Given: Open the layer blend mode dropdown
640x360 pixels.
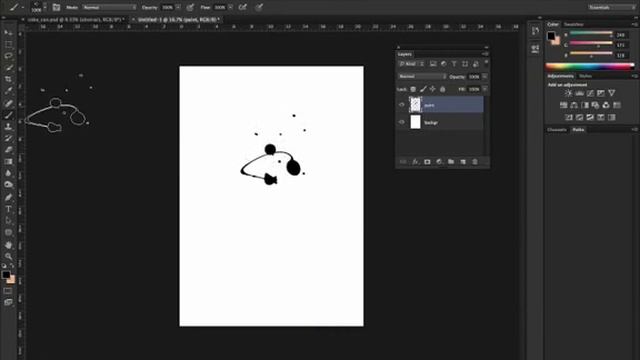Looking at the screenshot, I should click(x=422, y=76).
